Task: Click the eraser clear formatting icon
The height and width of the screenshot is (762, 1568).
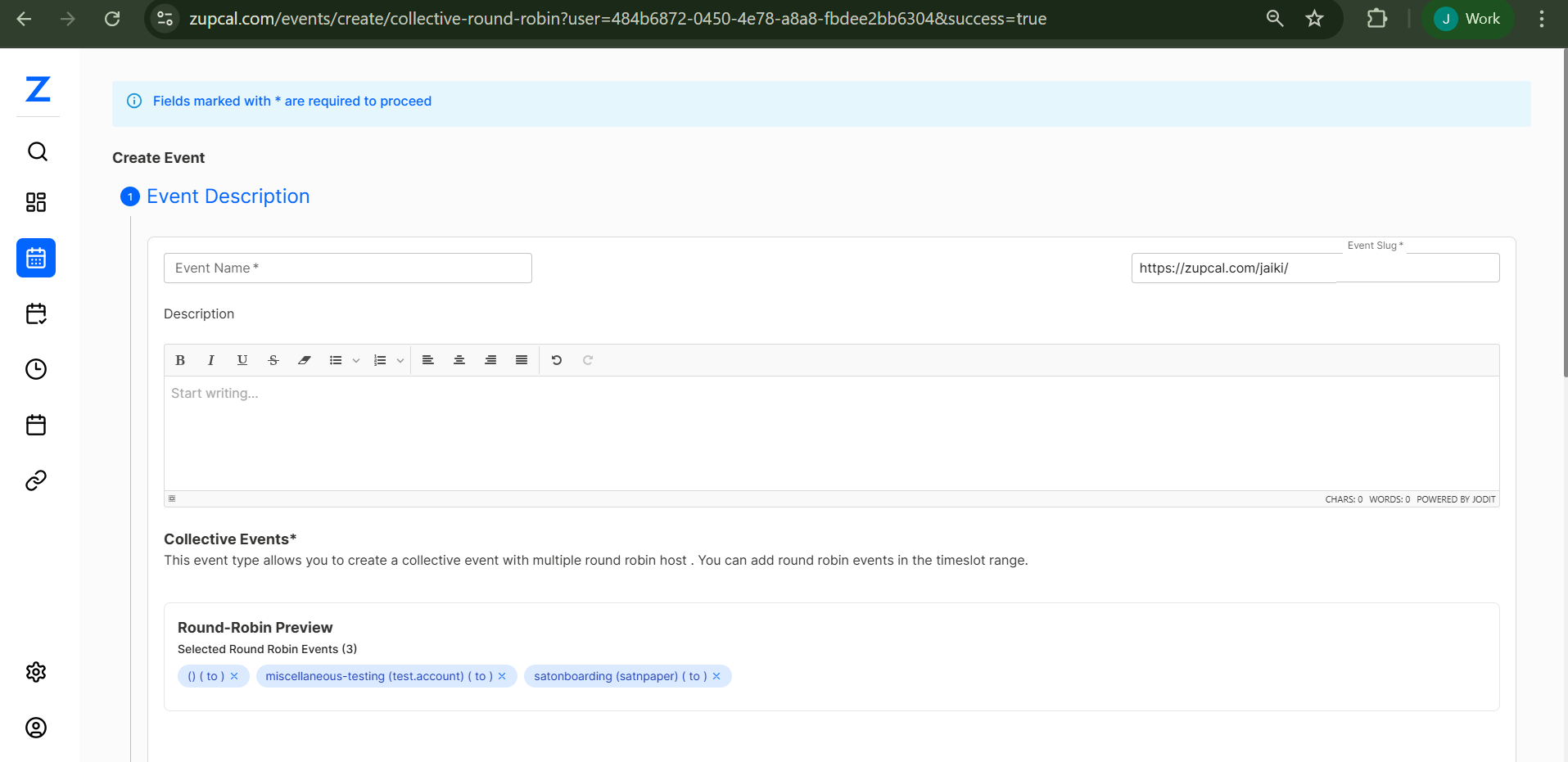Action: 305,360
